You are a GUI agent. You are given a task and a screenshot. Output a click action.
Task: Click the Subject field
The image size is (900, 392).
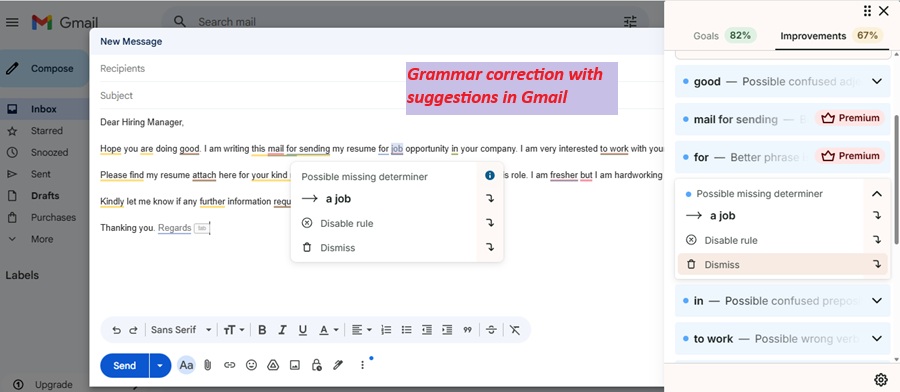tap(376, 95)
